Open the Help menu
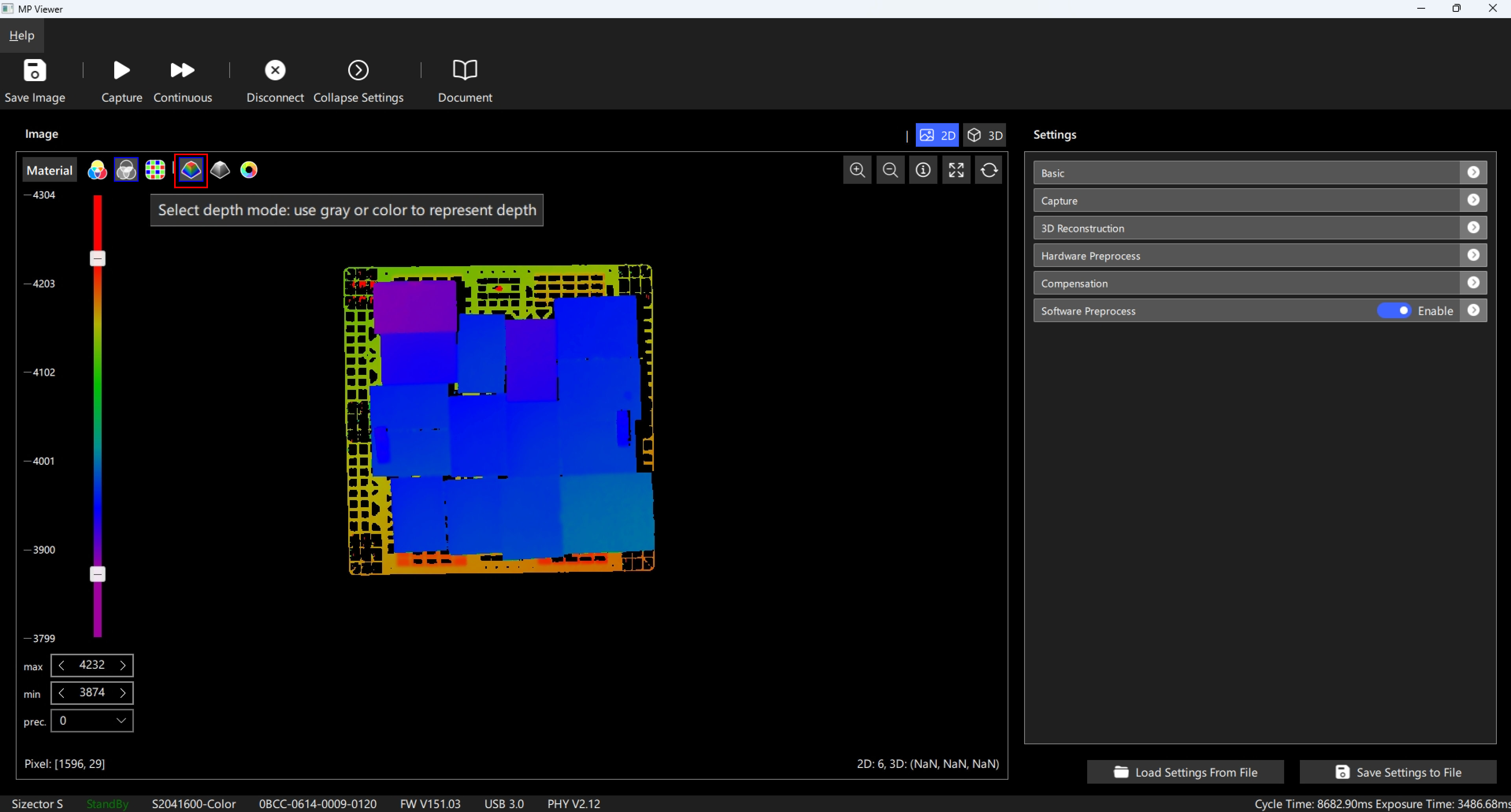The height and width of the screenshot is (812, 1511). point(22,35)
